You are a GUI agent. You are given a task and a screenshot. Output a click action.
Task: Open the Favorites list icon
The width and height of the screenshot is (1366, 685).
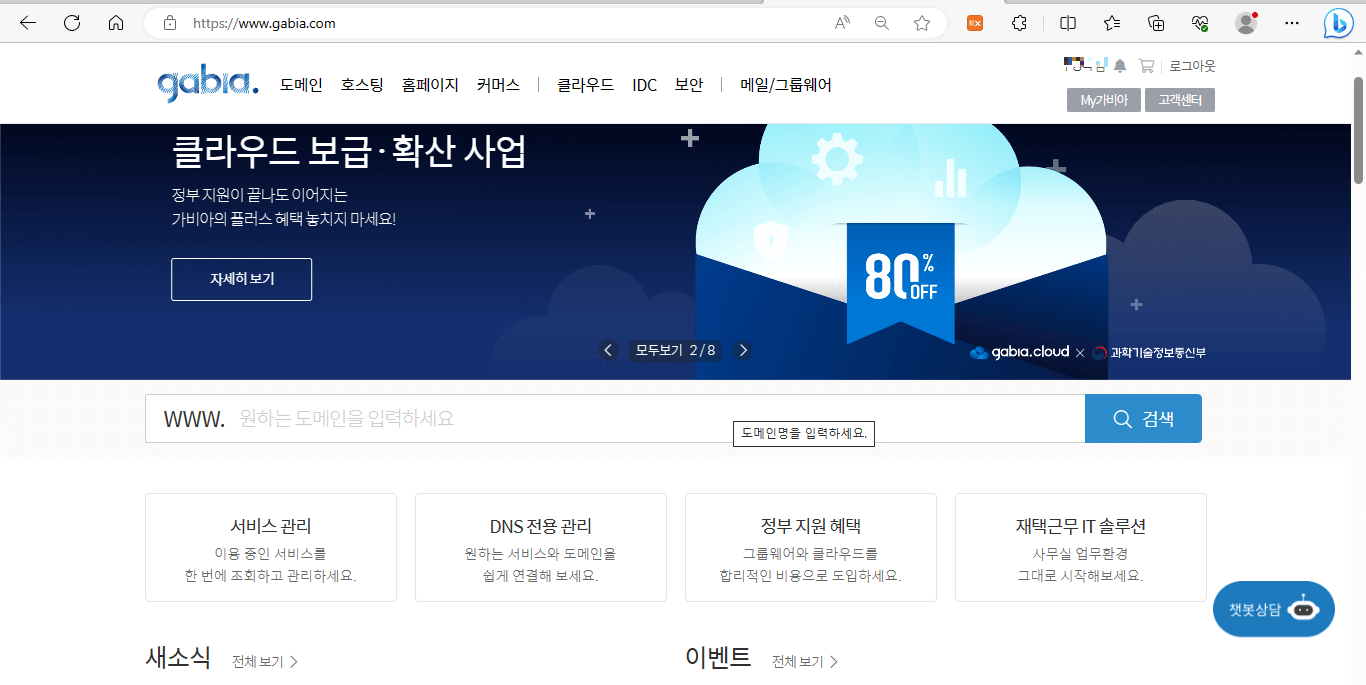tap(1112, 23)
